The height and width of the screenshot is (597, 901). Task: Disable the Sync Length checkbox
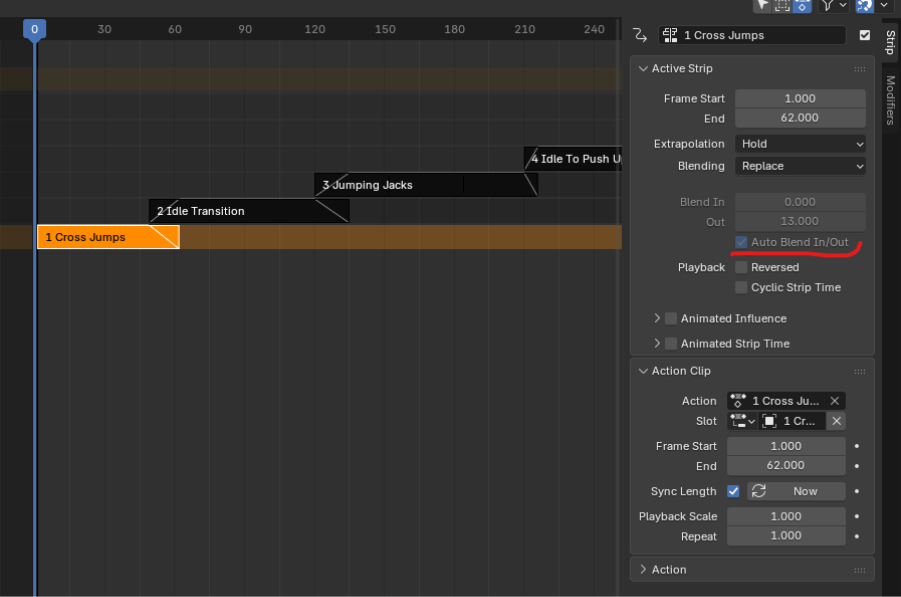click(733, 491)
